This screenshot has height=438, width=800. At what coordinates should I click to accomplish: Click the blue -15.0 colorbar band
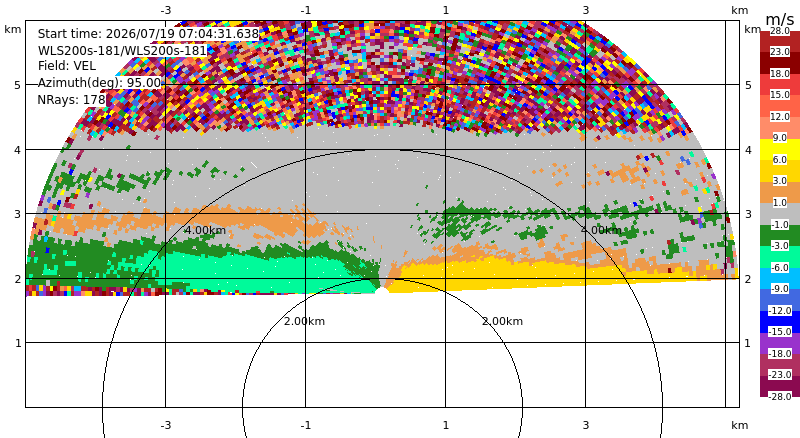(x=780, y=321)
